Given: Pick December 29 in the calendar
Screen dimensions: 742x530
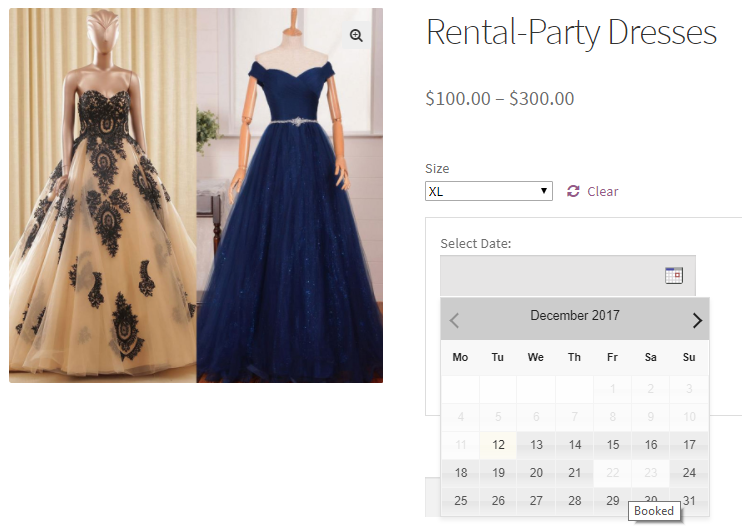Looking at the screenshot, I should coord(612,501).
